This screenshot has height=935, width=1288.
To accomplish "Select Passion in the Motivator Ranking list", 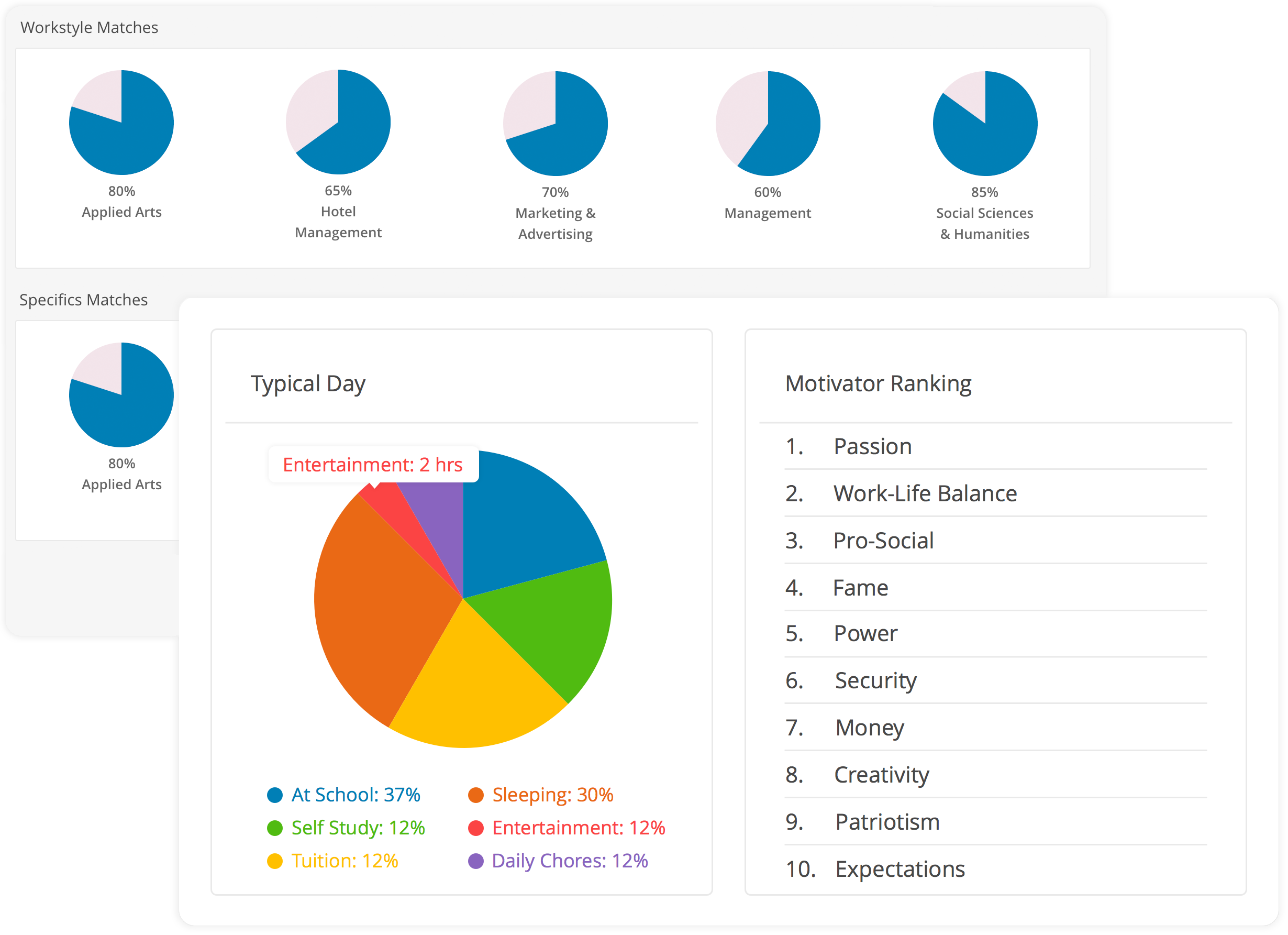I will point(872,446).
